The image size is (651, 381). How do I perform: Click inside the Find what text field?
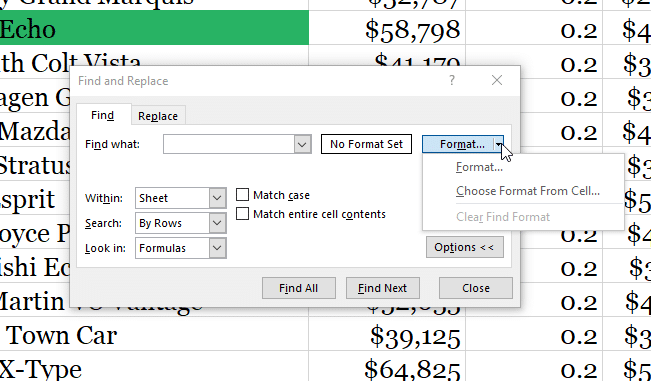pyautogui.click(x=229, y=144)
